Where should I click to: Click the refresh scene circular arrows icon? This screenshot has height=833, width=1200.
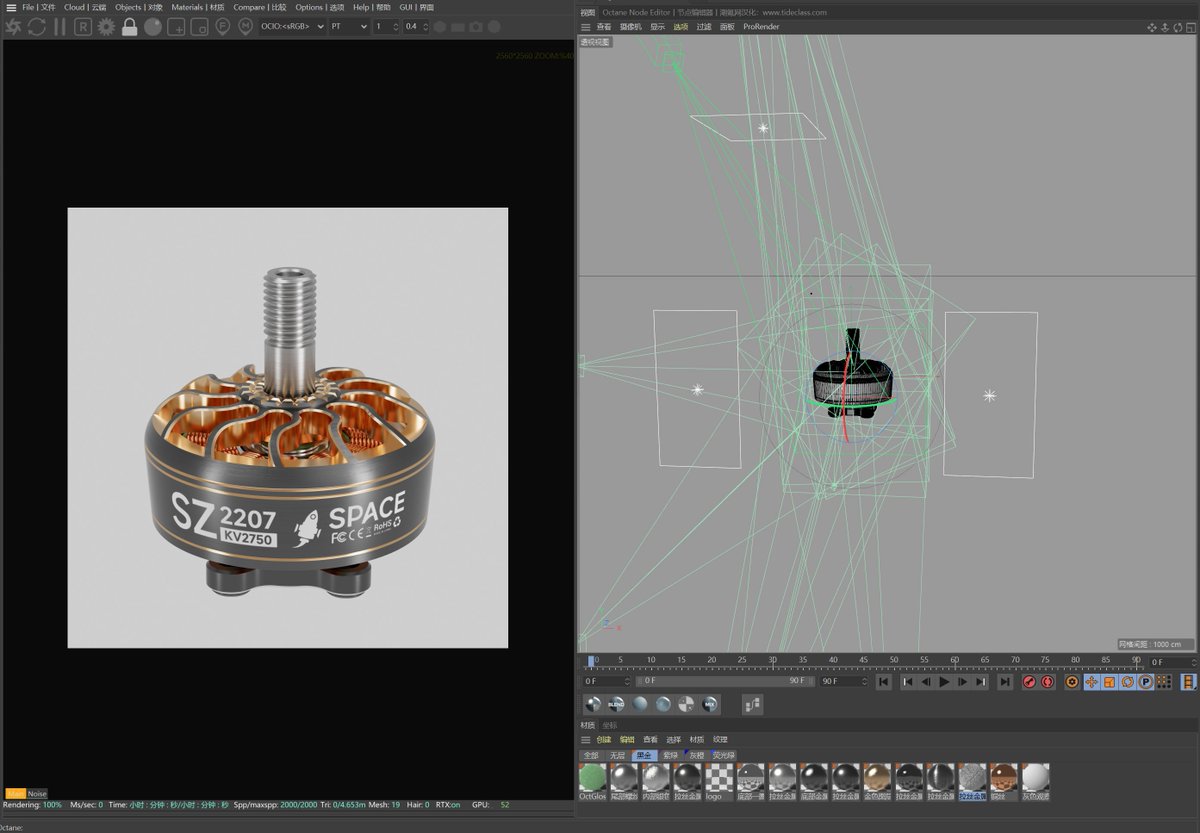tap(36, 27)
